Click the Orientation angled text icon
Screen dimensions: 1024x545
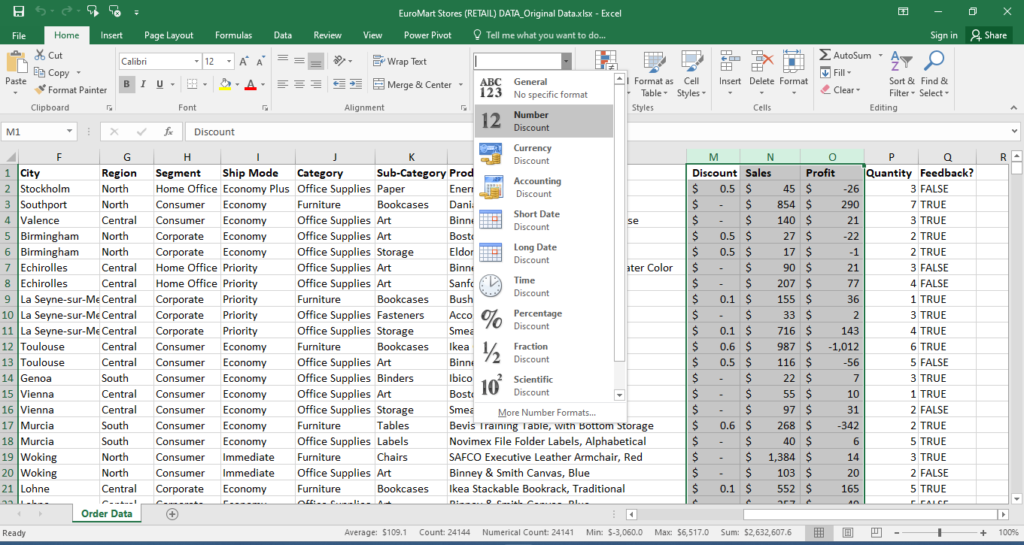point(340,61)
